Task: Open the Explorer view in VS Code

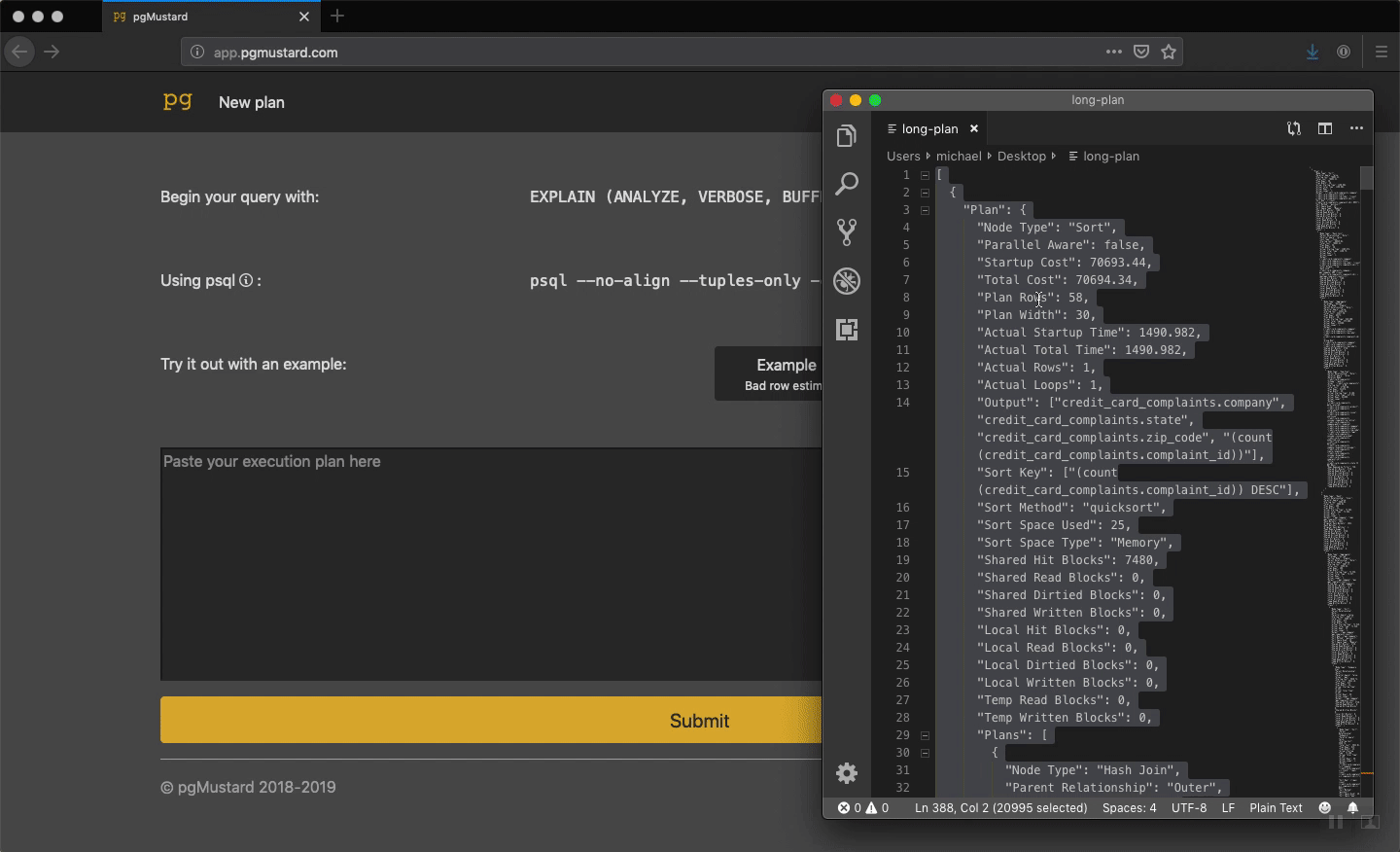Action: coord(847,135)
